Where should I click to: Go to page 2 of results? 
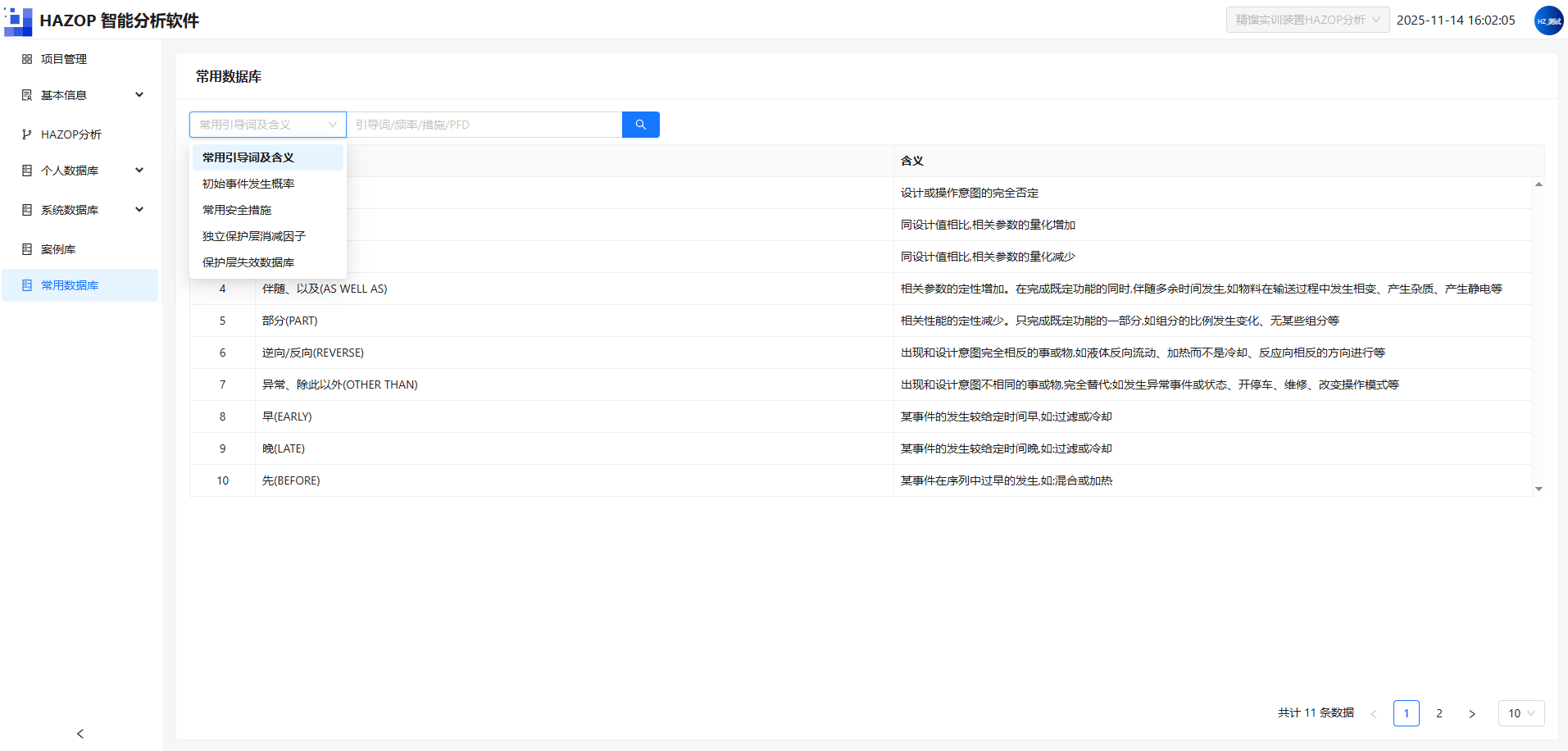click(x=1439, y=713)
